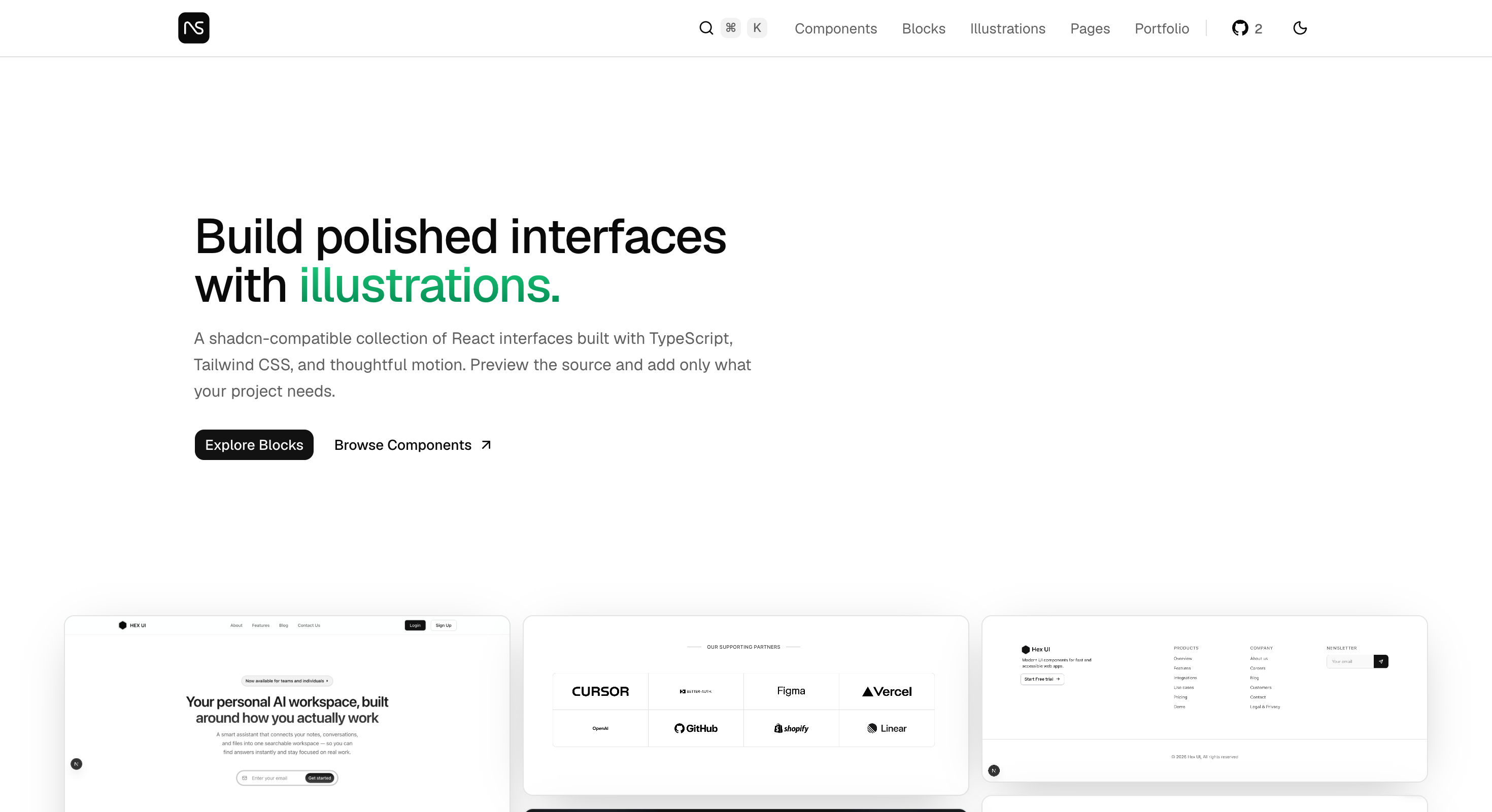Click the Shopify partner logo
Screen dimensions: 1492x812
[791, 728]
